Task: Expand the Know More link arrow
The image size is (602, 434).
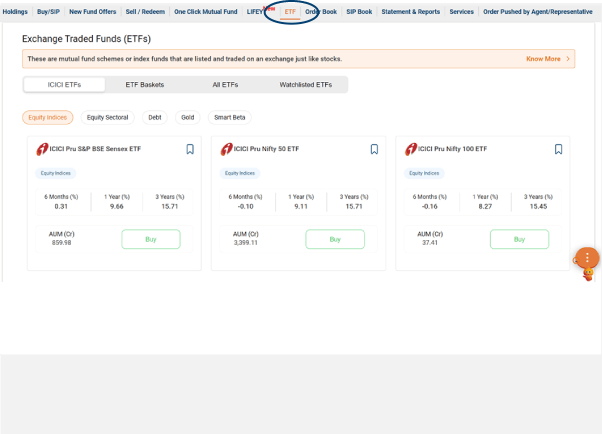Action: [x=568, y=59]
